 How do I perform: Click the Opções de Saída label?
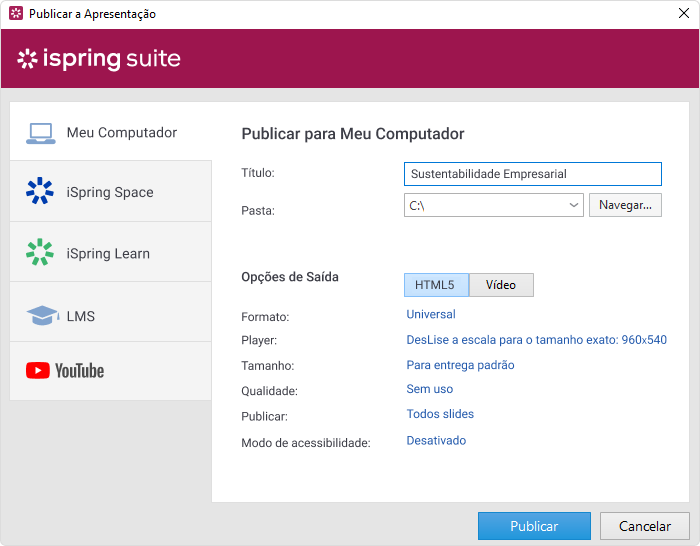290,277
